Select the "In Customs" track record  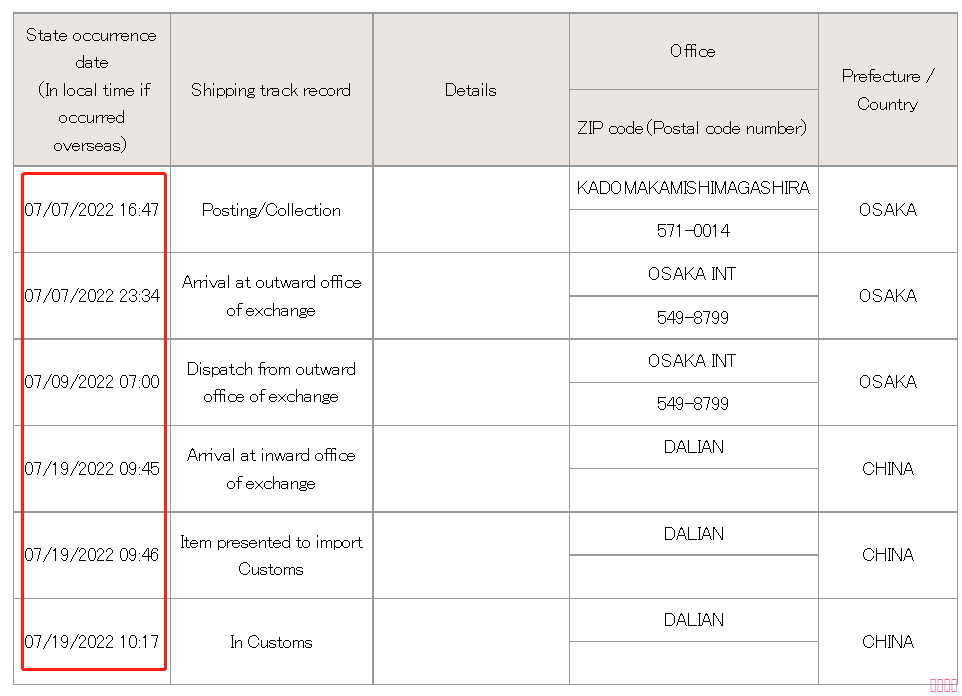271,642
